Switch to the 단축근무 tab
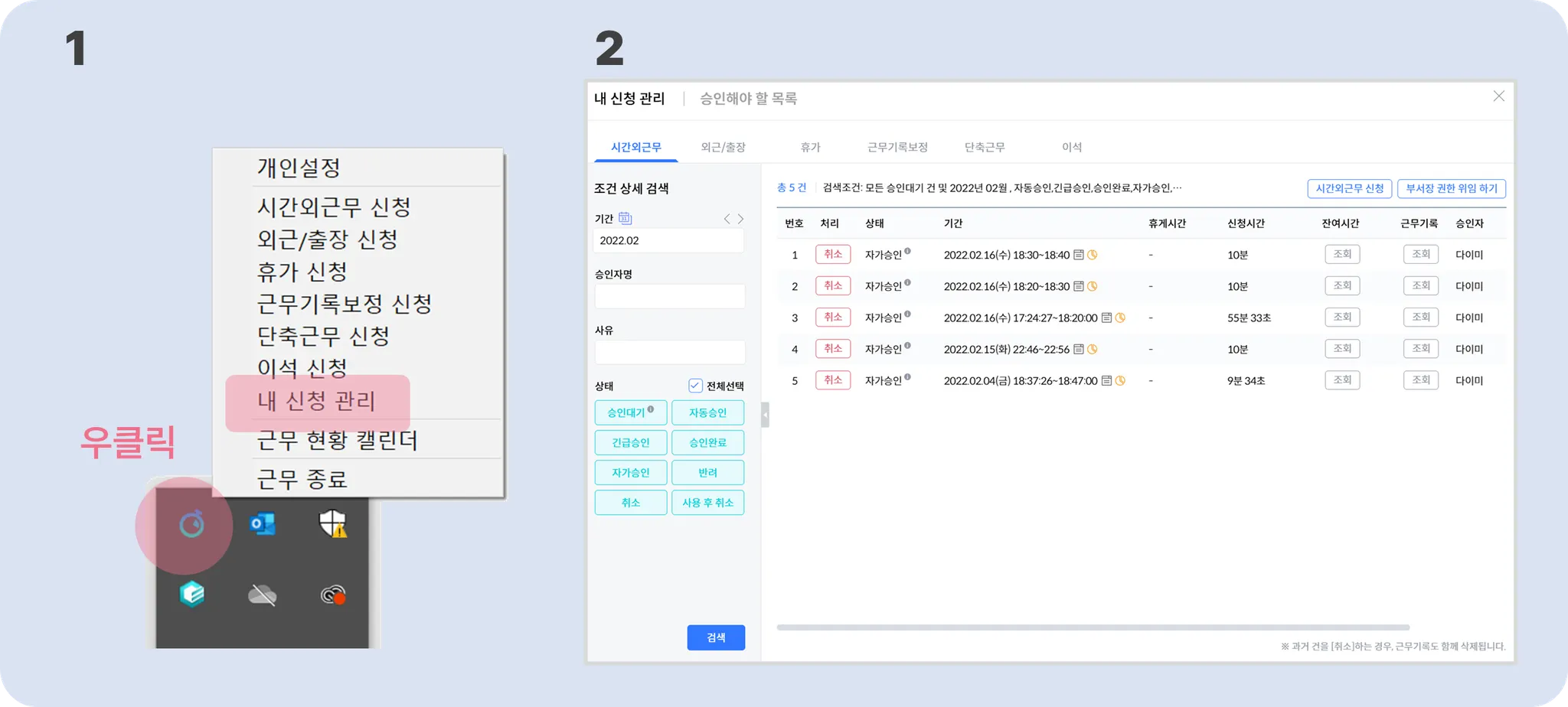Image resolution: width=1568 pixels, height=707 pixels. click(985, 147)
